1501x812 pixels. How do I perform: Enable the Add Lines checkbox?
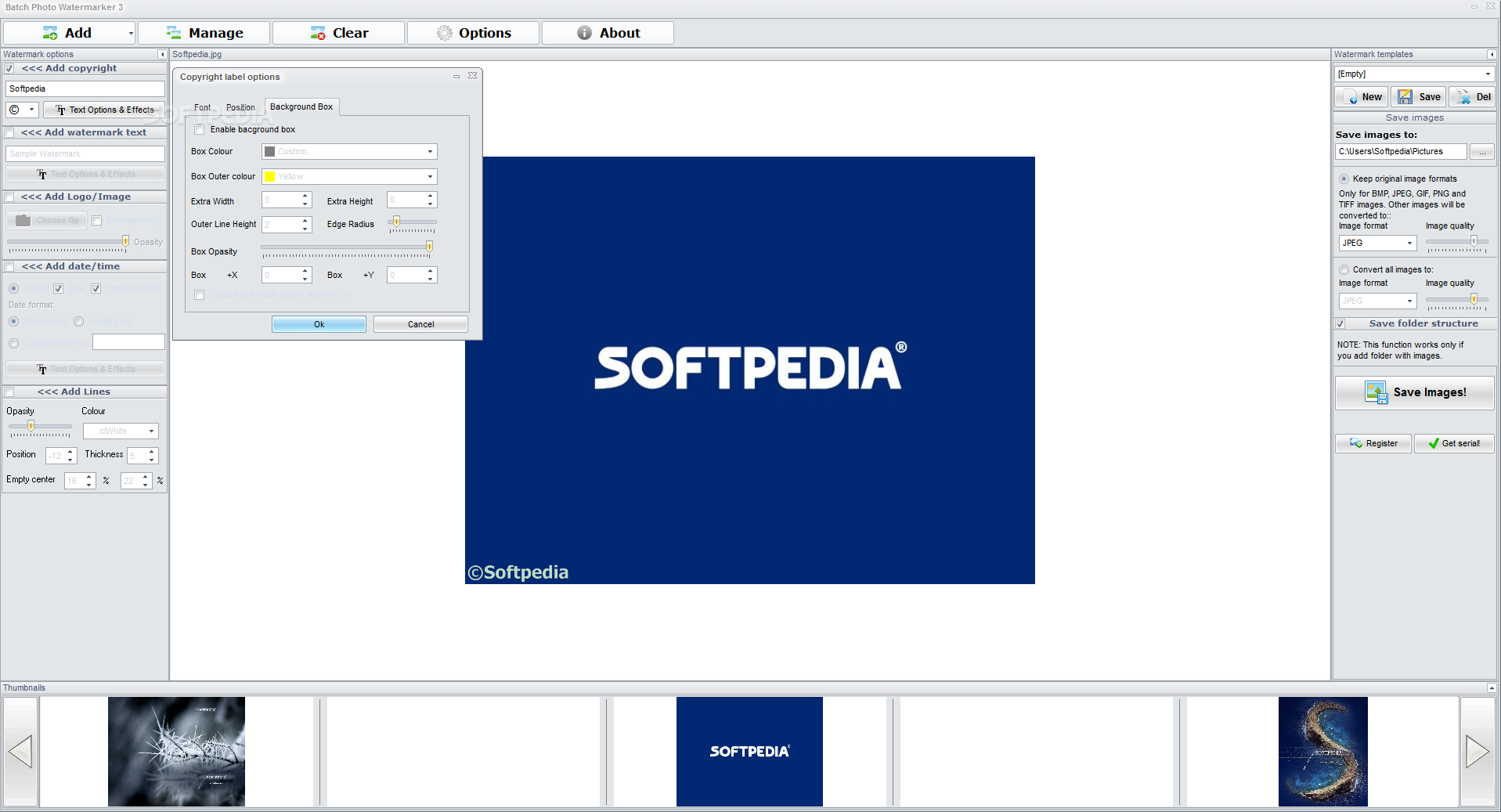[9, 392]
